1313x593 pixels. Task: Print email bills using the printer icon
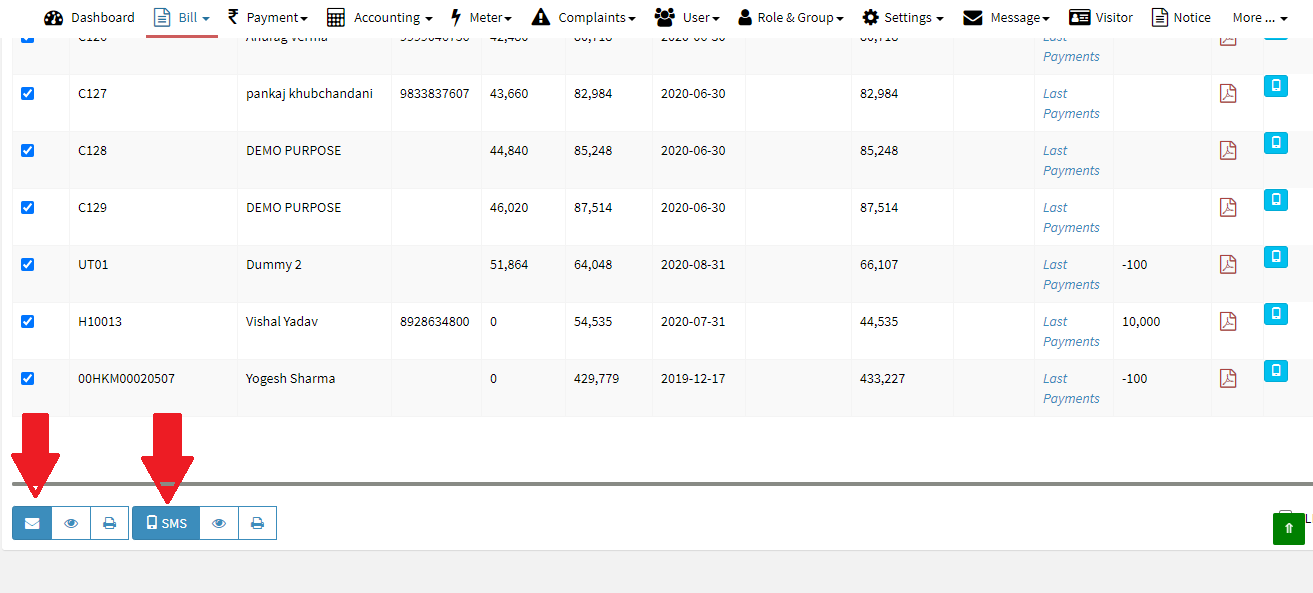tap(110, 523)
